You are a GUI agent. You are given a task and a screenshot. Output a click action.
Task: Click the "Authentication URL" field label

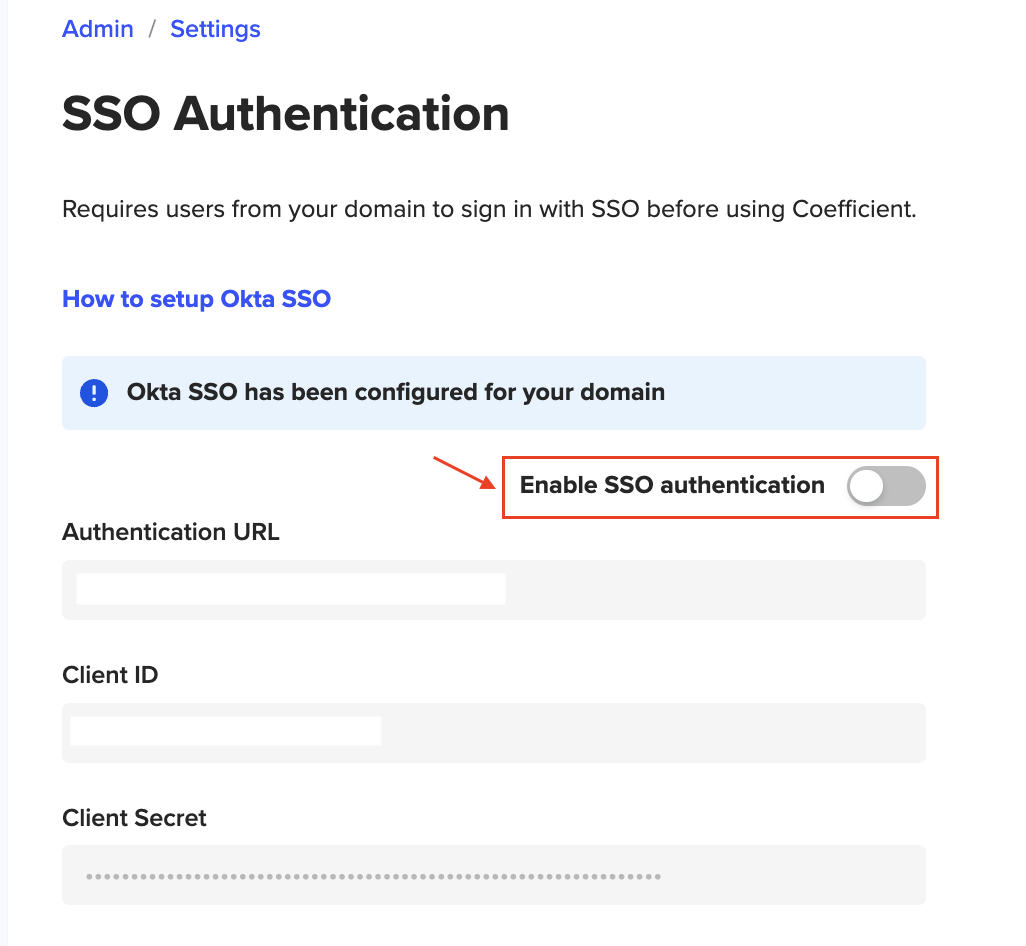tap(171, 532)
